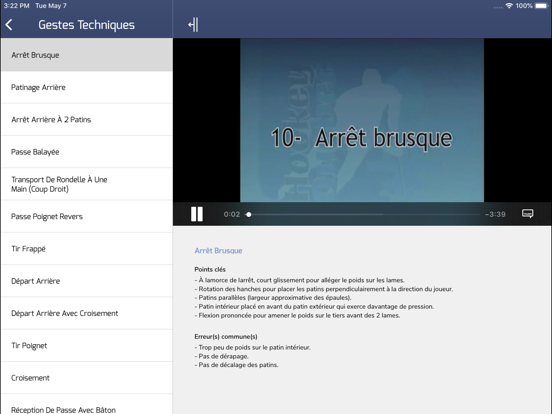Tap the 3:22 PM clock

(x=16, y=6)
